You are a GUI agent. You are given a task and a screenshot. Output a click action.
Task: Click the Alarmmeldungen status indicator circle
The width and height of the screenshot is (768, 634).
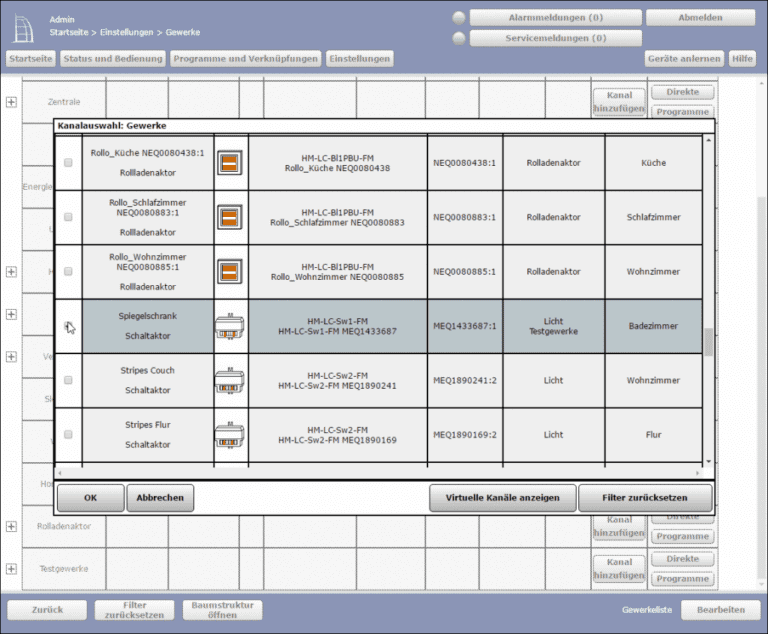point(459,18)
